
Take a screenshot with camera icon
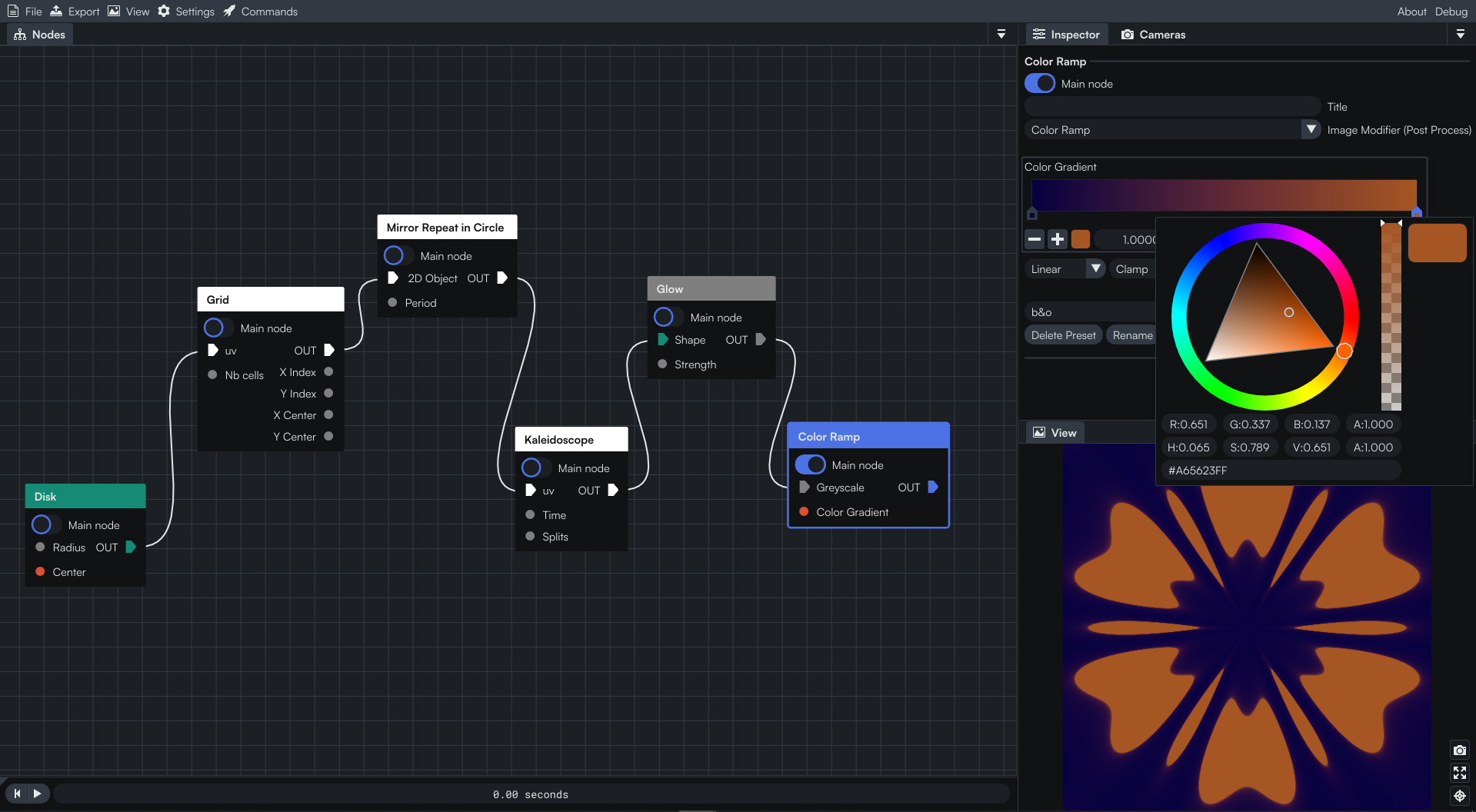[1459, 750]
